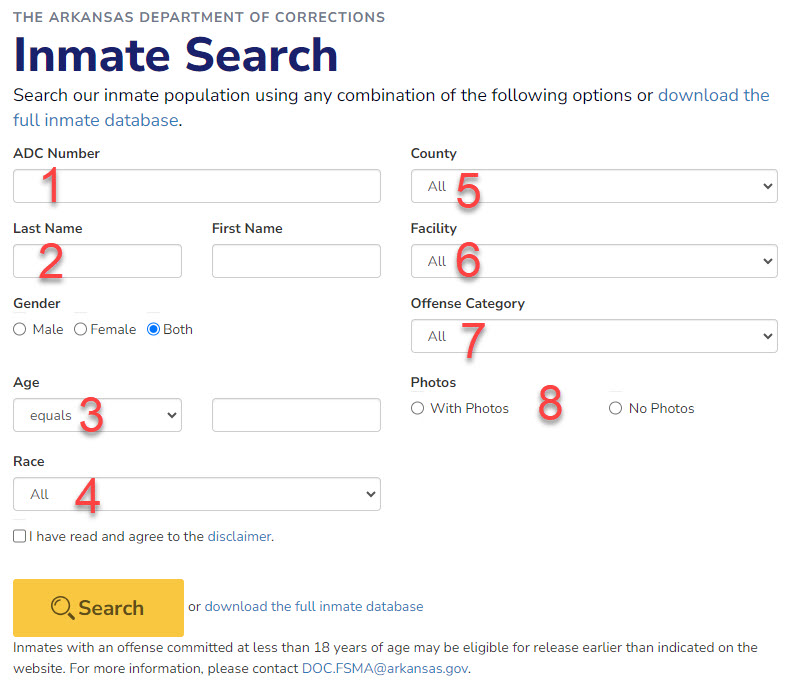
Task: Click the Inmate Search heading text
Action: (x=175, y=55)
